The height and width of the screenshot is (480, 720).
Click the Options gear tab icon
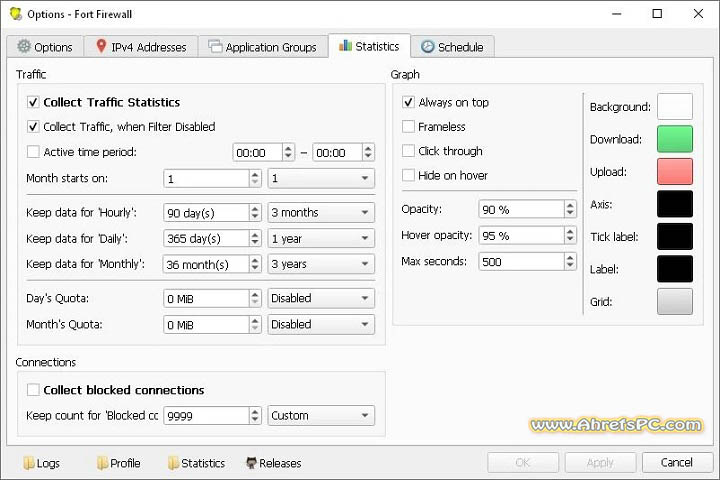(x=24, y=47)
